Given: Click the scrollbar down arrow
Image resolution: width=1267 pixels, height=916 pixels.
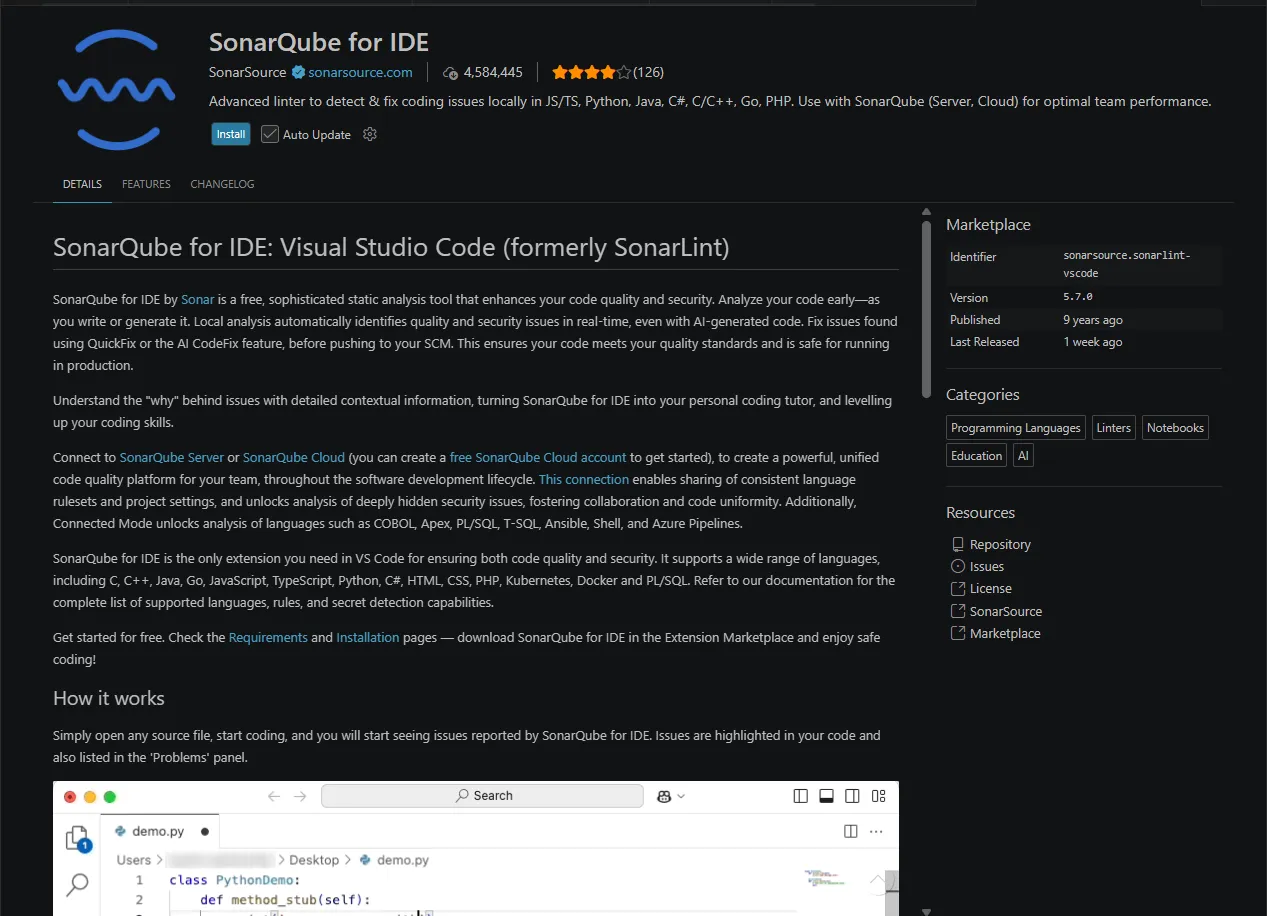Looking at the screenshot, I should (926, 911).
